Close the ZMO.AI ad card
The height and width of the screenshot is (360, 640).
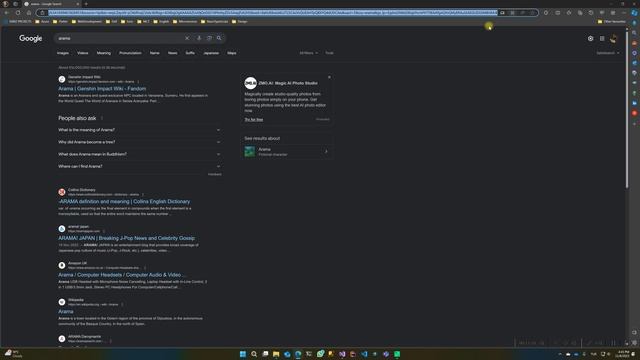329,77
